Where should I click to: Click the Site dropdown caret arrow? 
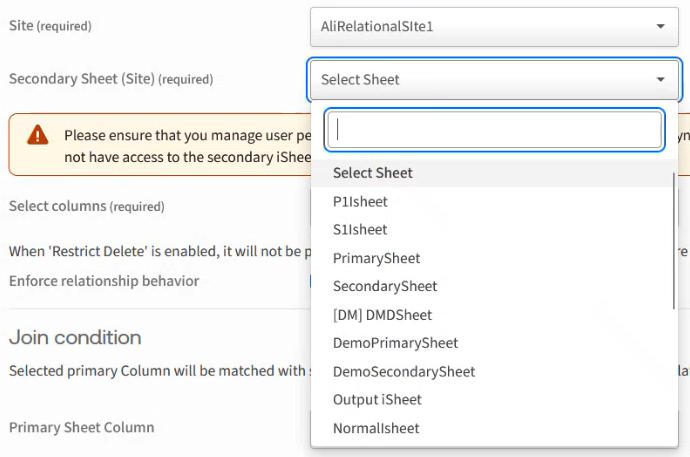click(660, 26)
